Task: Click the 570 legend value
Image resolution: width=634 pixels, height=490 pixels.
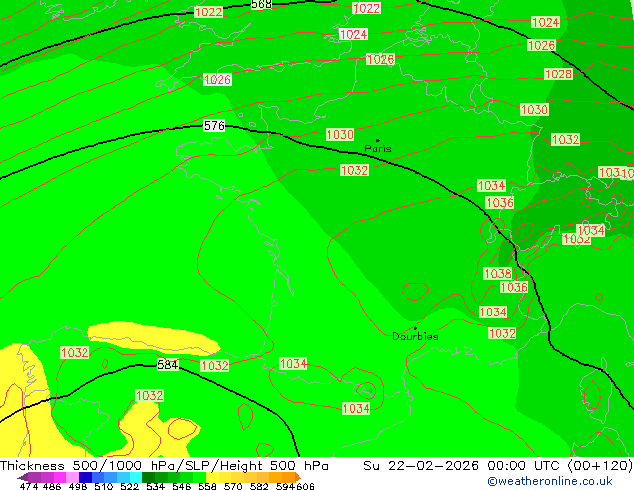Action: click(x=233, y=486)
